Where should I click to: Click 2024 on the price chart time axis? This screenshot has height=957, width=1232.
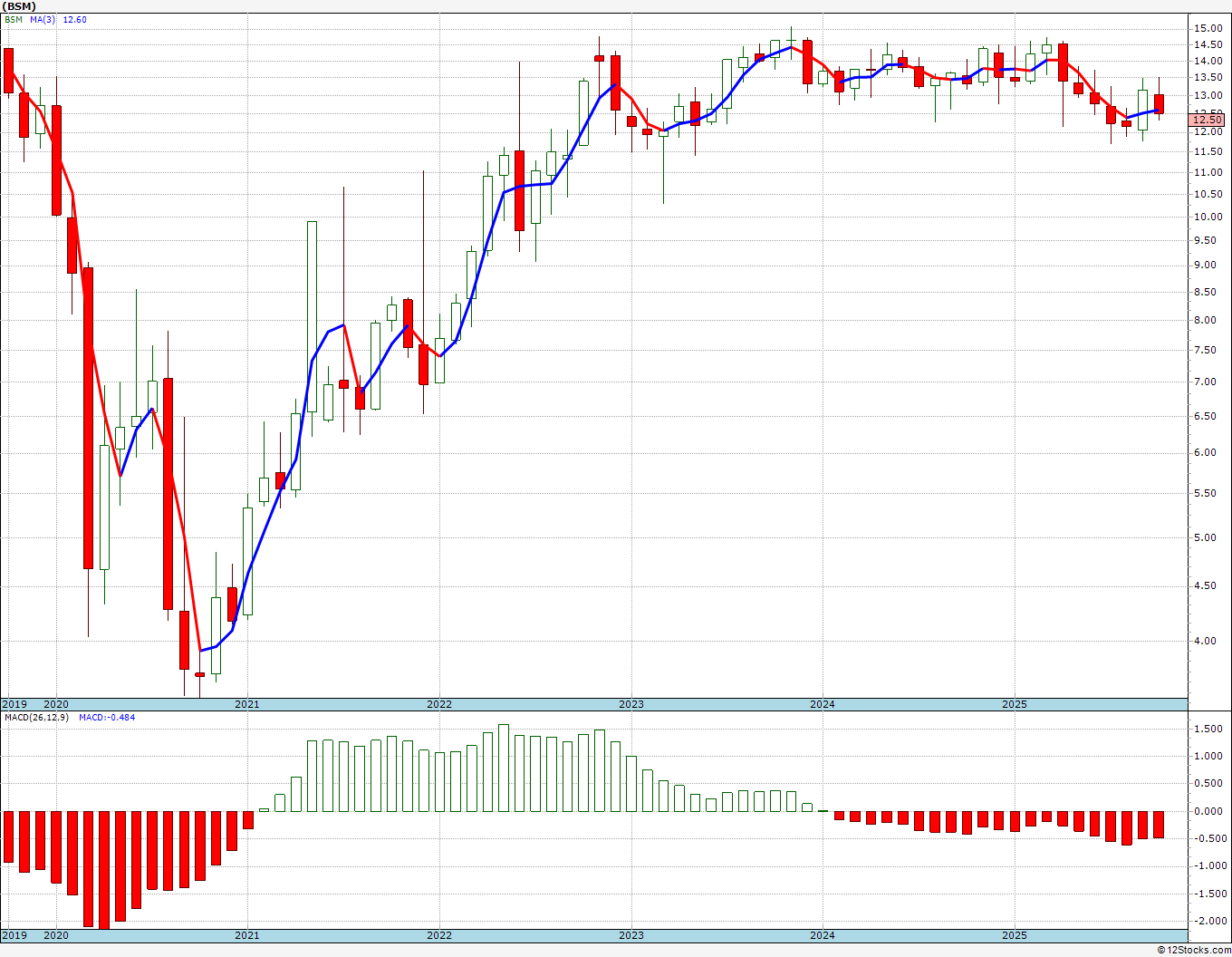(x=823, y=704)
